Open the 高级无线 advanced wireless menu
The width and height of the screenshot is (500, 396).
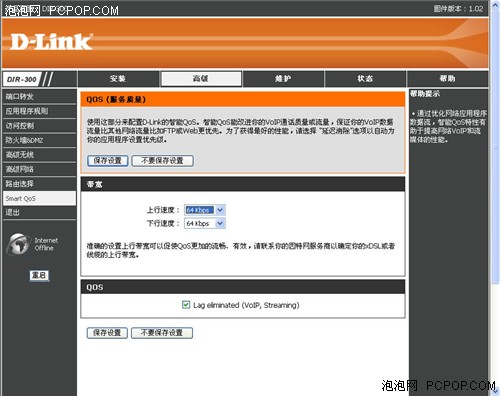tap(39, 155)
